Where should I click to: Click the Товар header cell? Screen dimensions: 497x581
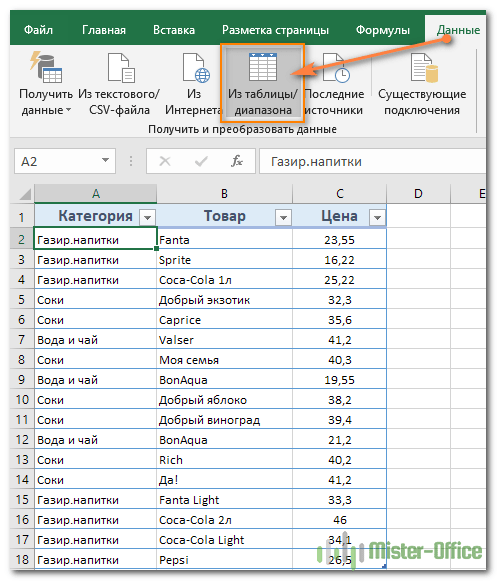tap(224, 217)
